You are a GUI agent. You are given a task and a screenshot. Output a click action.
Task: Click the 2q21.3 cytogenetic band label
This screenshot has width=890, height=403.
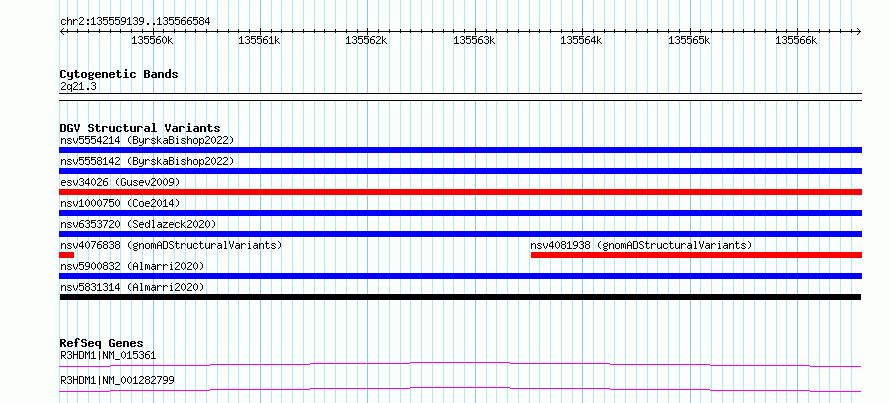point(78,86)
